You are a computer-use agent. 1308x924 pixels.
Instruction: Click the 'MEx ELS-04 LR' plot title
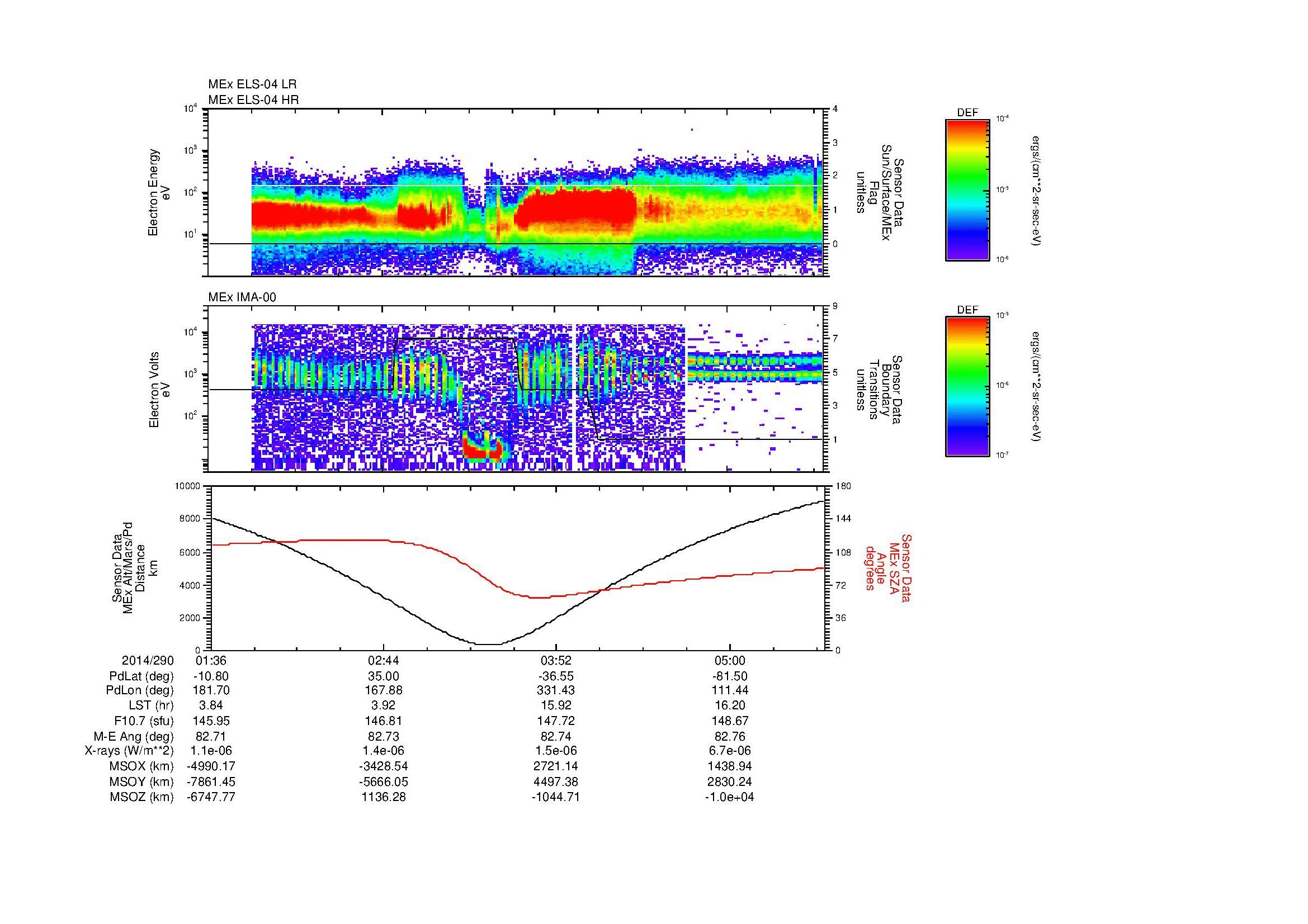click(252, 84)
